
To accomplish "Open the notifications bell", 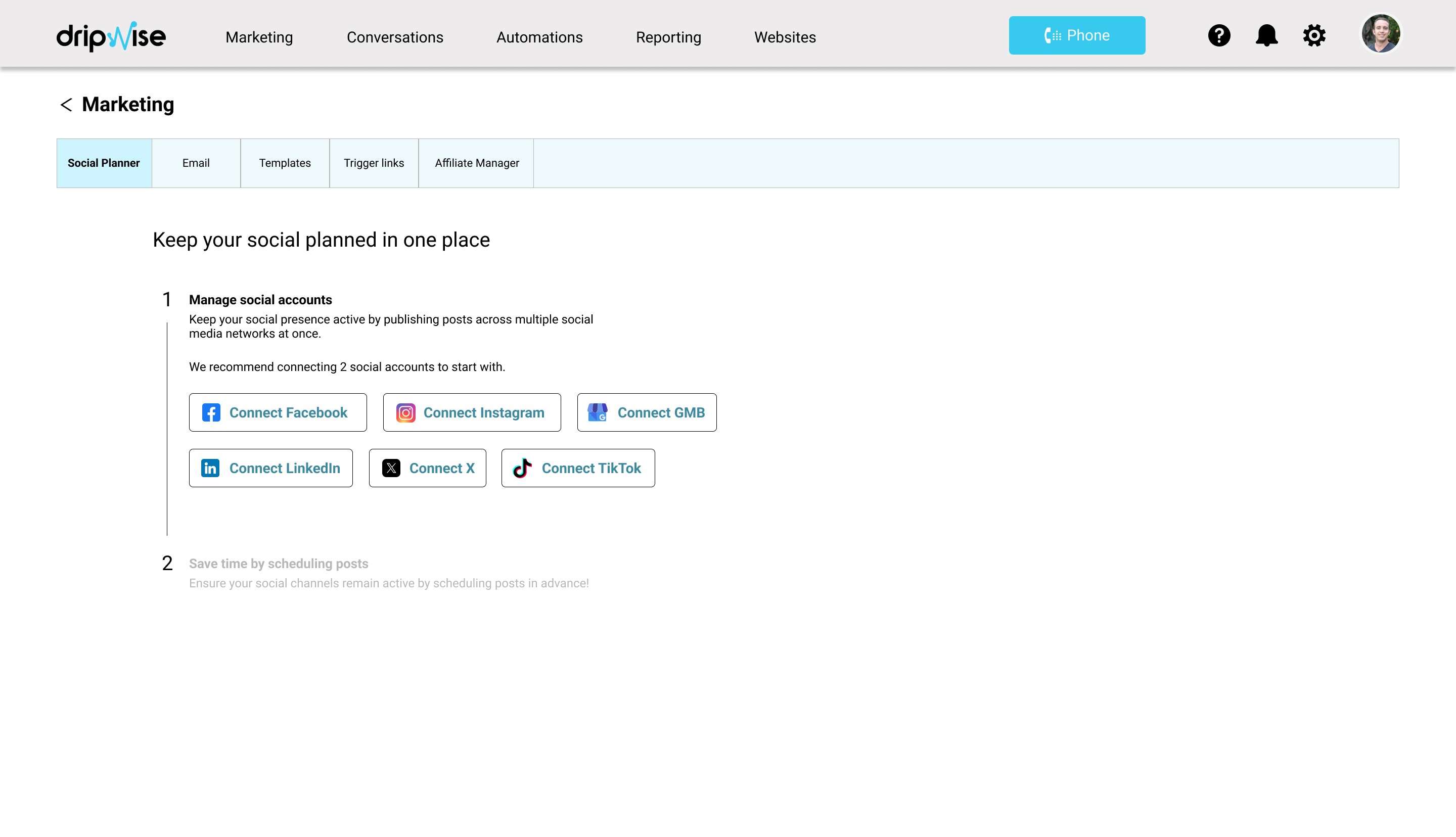I will coord(1266,36).
